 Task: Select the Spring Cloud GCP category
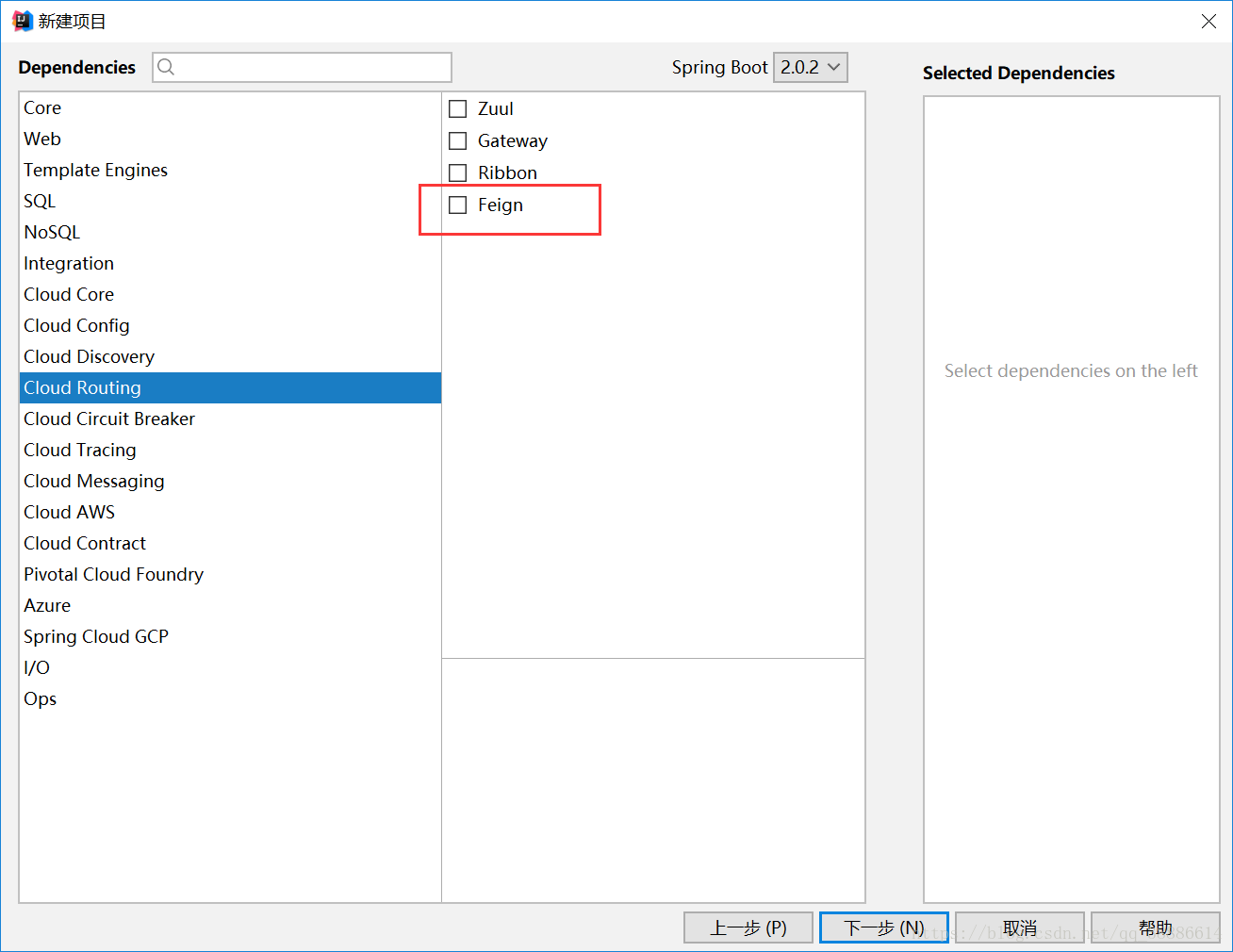(230, 636)
